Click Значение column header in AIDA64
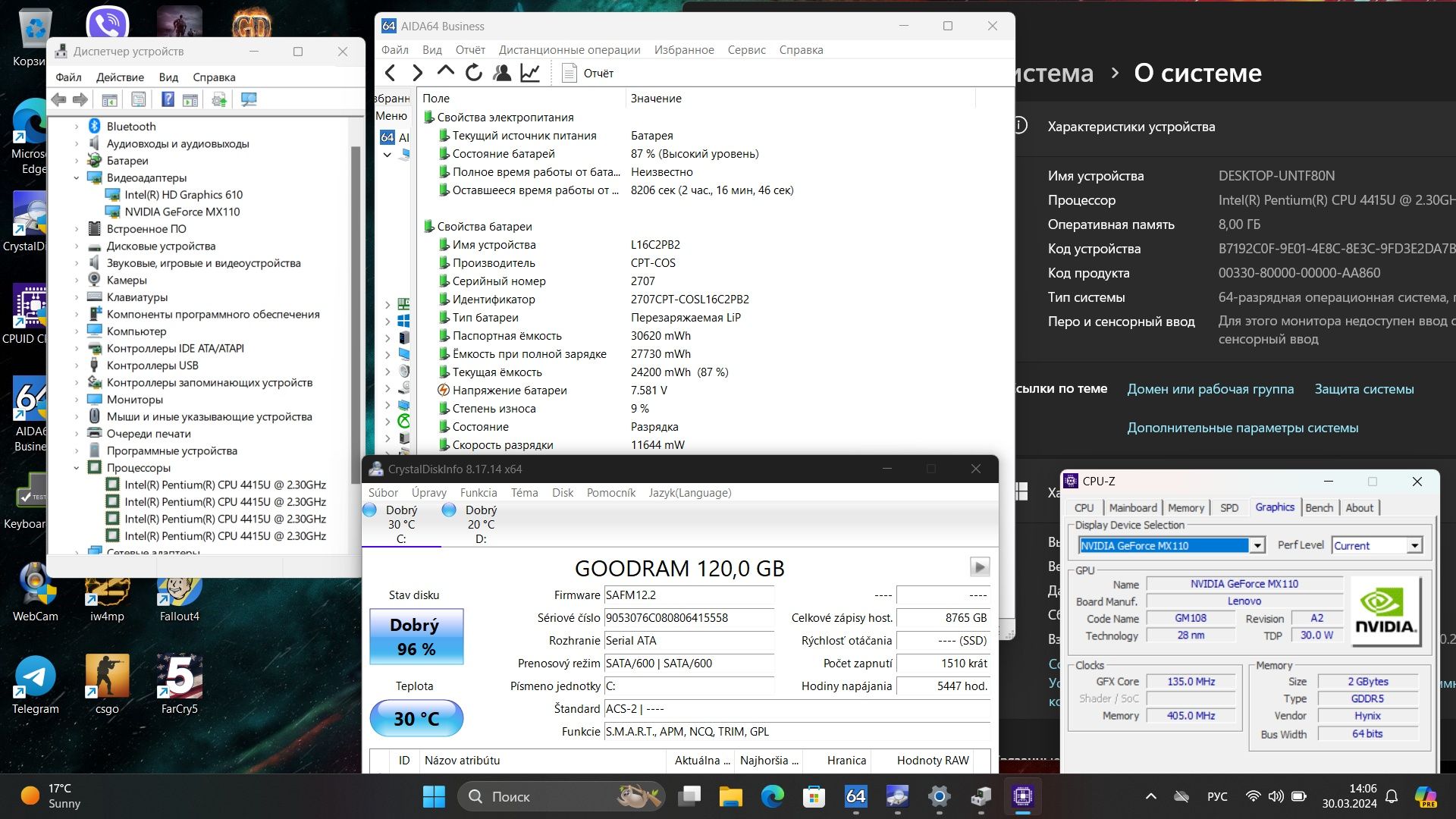The image size is (1456, 819). [x=800, y=99]
